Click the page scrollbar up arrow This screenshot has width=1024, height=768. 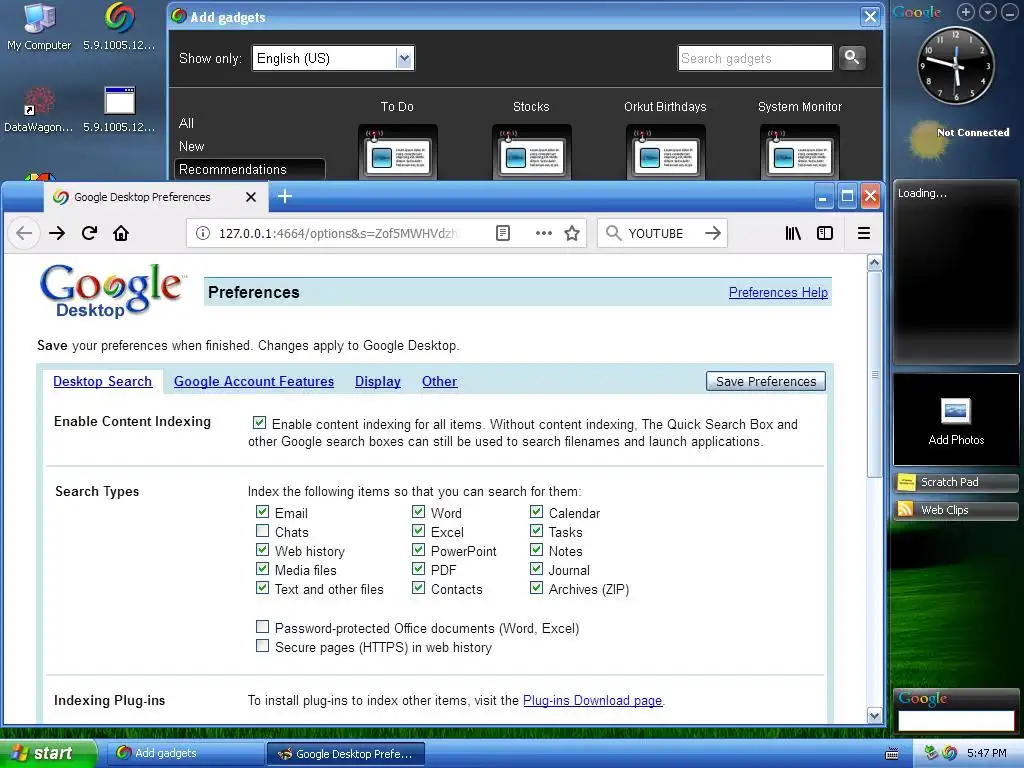coord(874,263)
